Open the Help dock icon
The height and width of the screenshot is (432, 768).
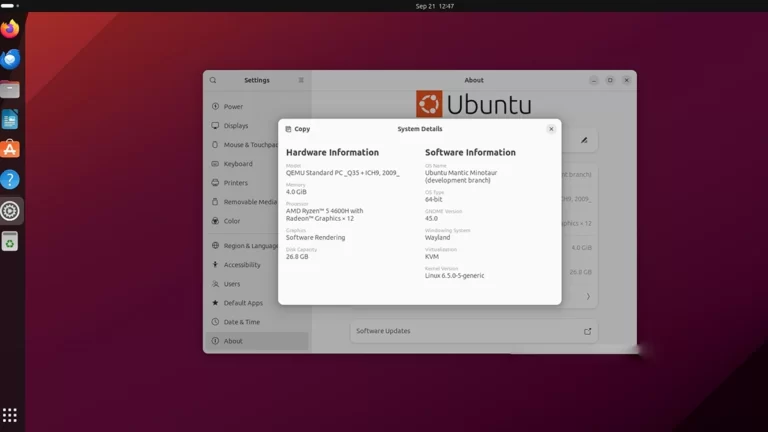click(x=10, y=180)
